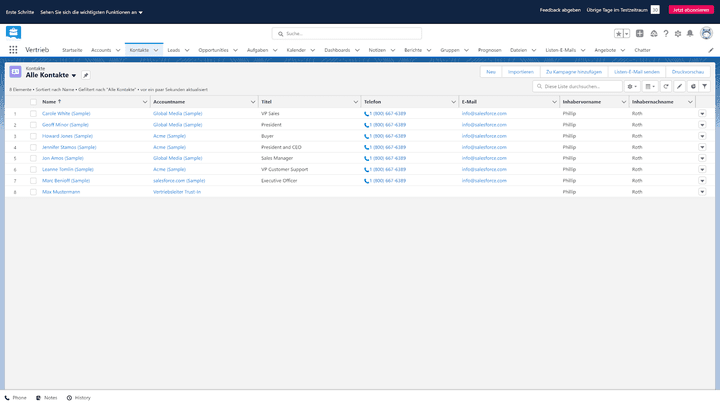This screenshot has height=405, width=720.
Task: Expand the Alle Kontakte list view dropdown
Action: coord(74,76)
